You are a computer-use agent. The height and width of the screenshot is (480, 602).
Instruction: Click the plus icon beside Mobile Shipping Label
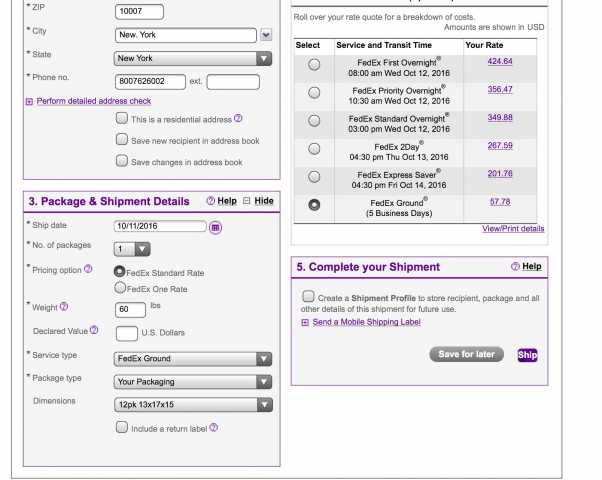click(x=305, y=323)
